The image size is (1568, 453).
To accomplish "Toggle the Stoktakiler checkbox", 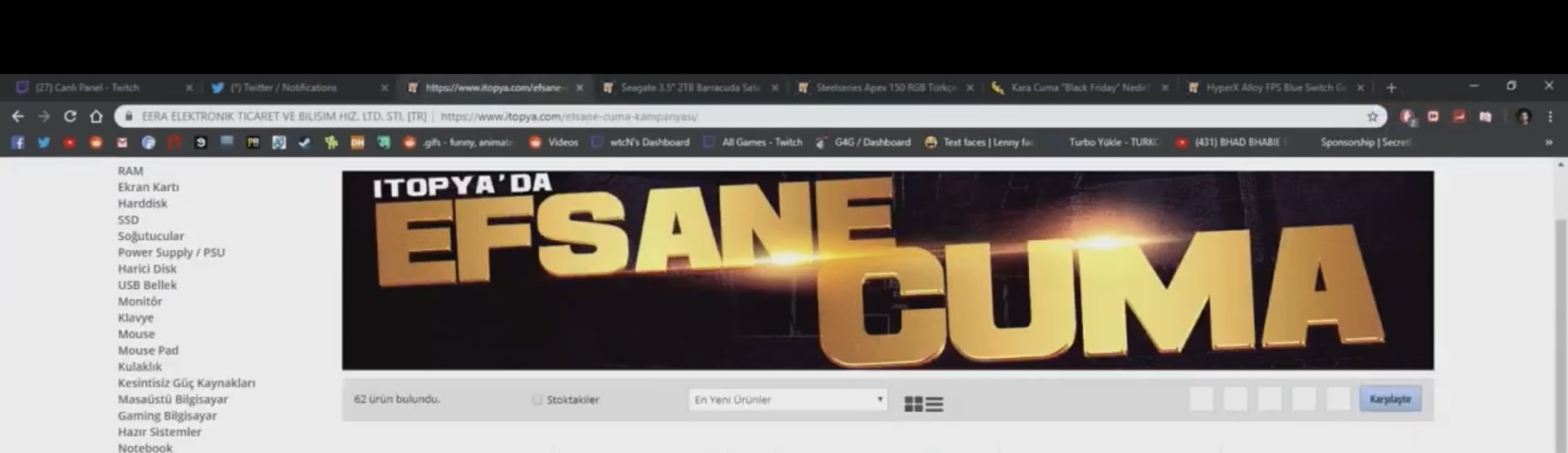I will pyautogui.click(x=537, y=400).
